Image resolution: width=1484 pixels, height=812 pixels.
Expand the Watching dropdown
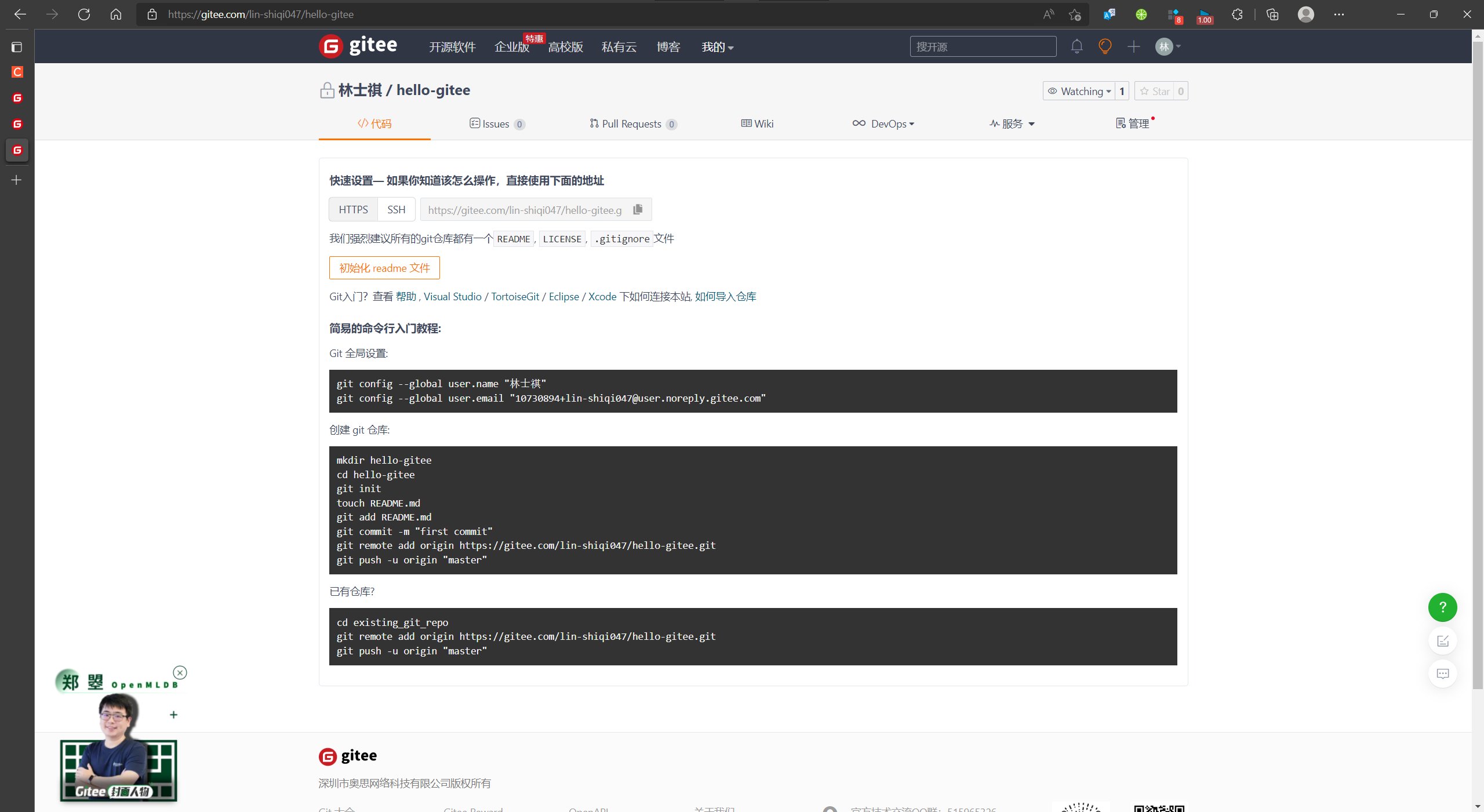pyautogui.click(x=1079, y=91)
